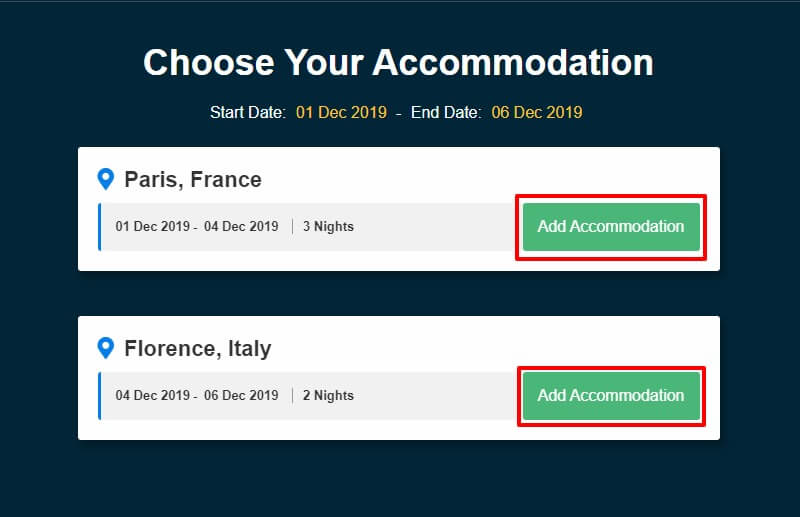Select the trip end date value in header
Viewport: 800px width, 517px height.
coord(536,112)
